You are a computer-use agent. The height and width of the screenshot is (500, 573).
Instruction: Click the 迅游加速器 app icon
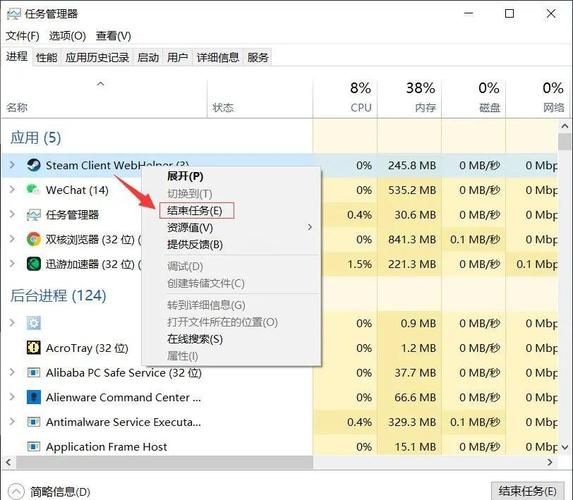pos(34,264)
